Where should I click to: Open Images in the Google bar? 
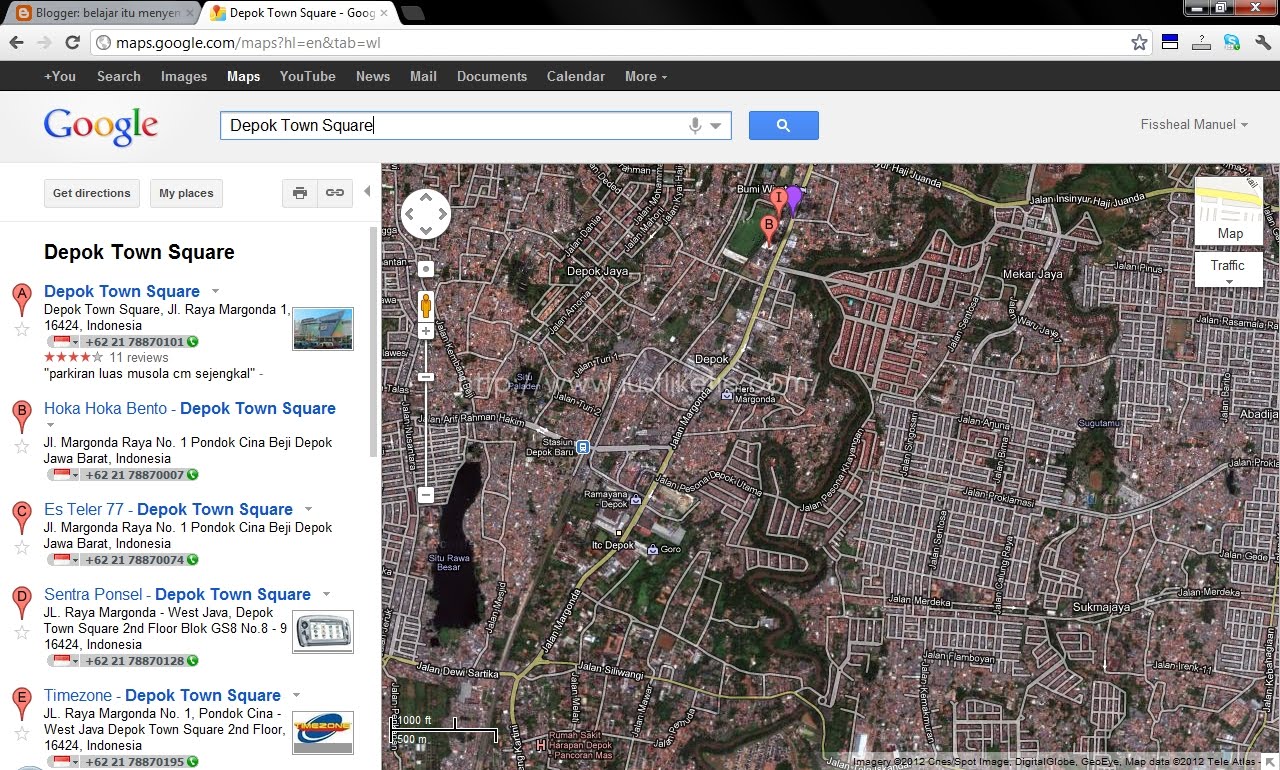click(x=184, y=76)
